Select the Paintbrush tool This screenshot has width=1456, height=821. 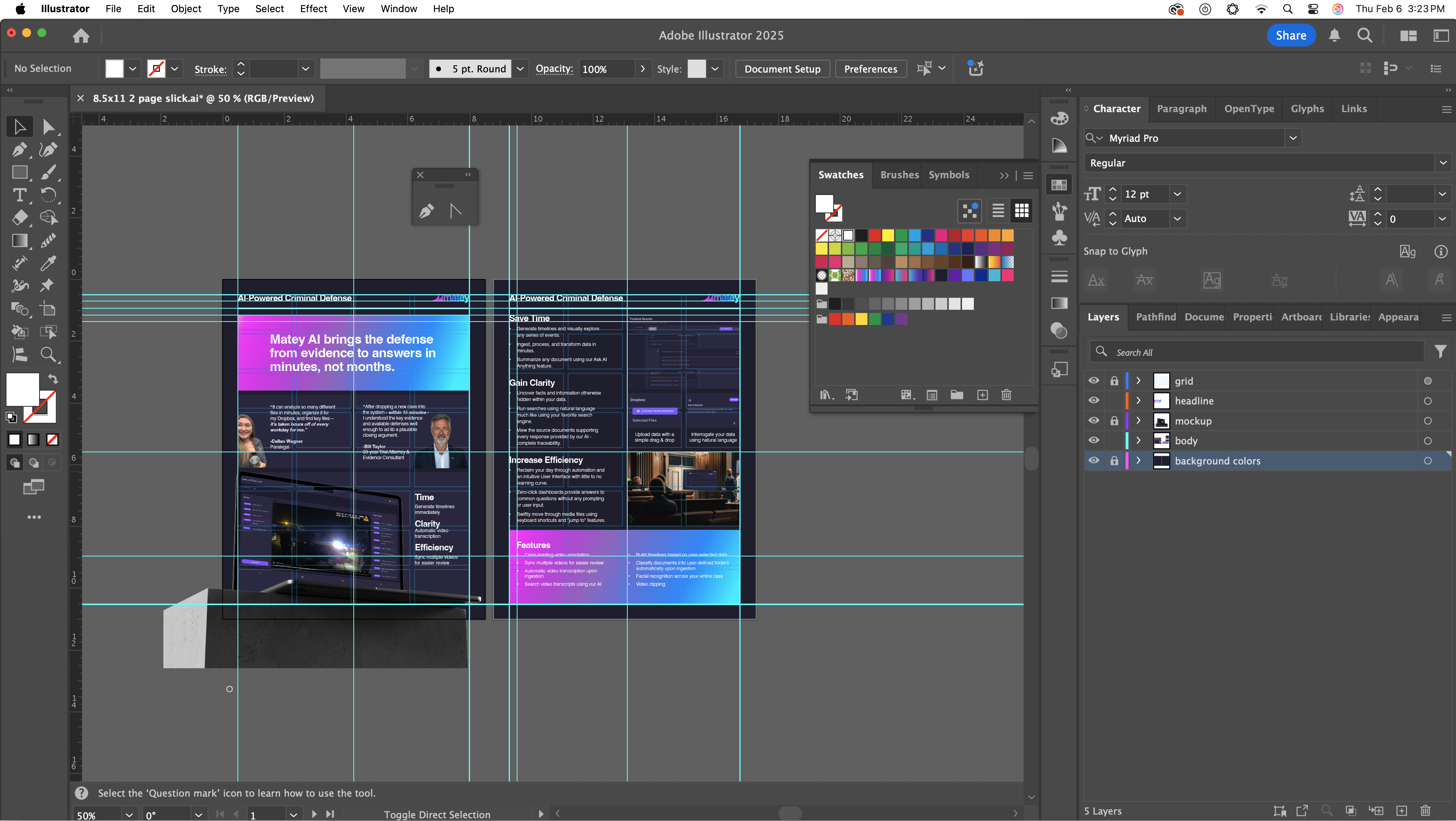(48, 172)
